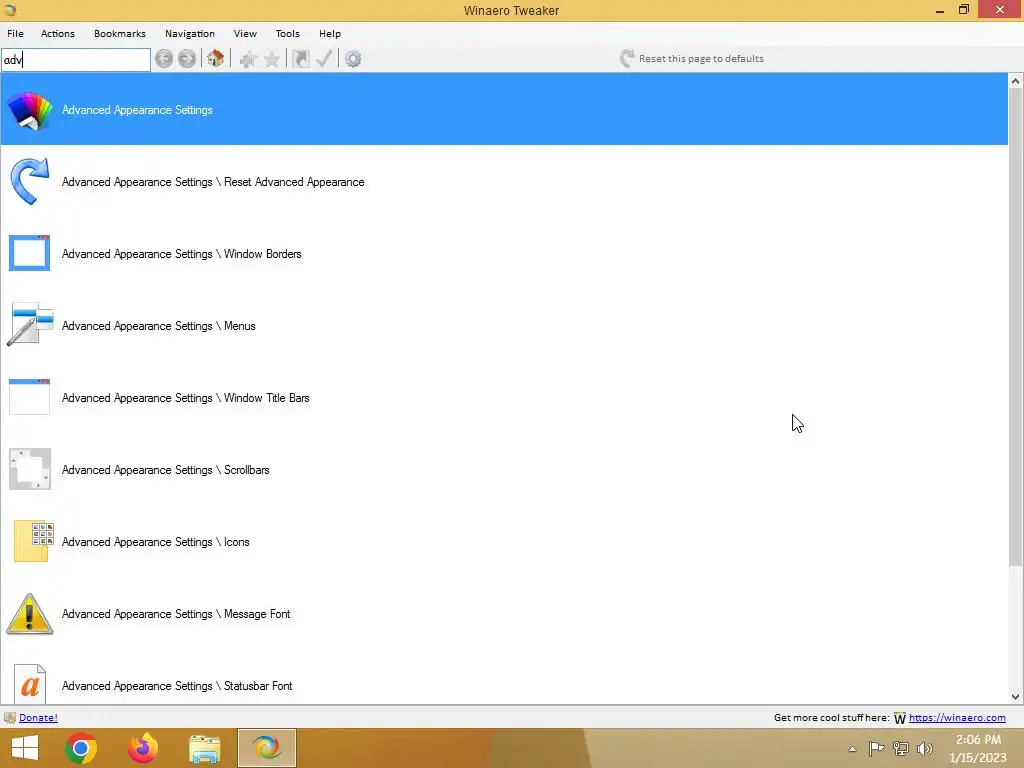Click Reset this page to defaults
Viewport: 1024px width, 768px height.
click(x=692, y=59)
